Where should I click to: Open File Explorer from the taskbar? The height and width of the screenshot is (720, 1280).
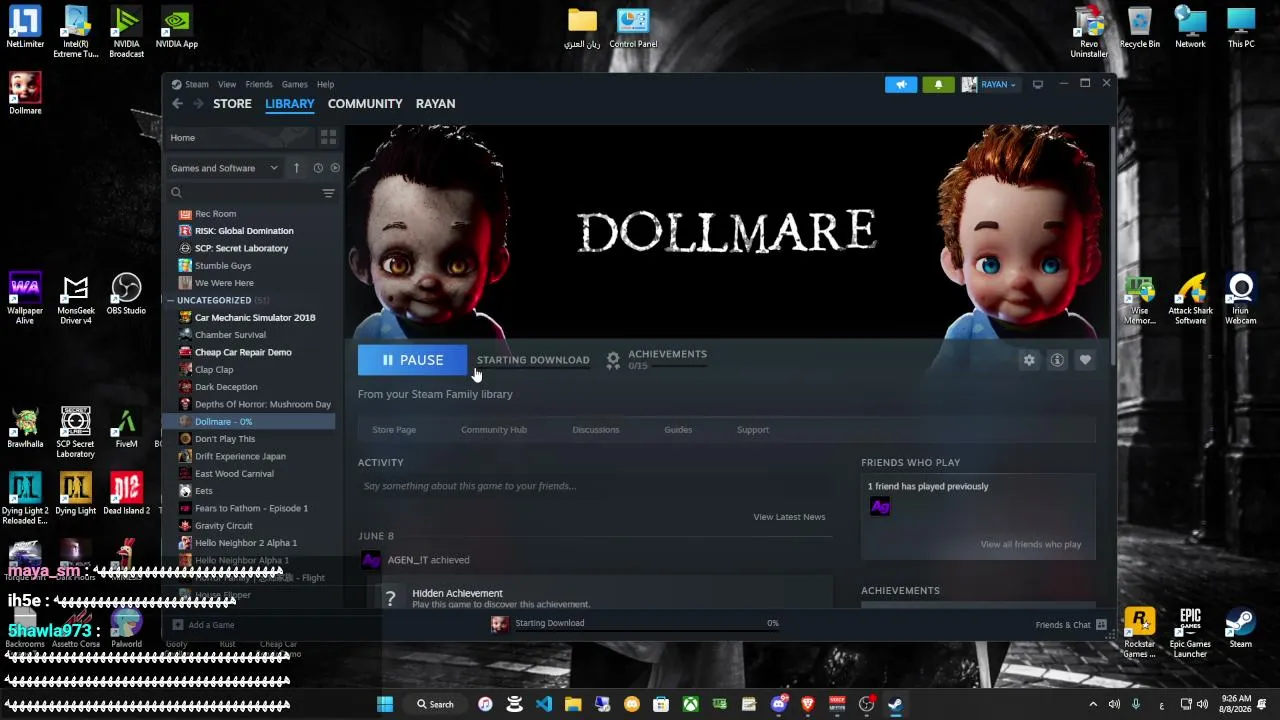click(x=573, y=704)
